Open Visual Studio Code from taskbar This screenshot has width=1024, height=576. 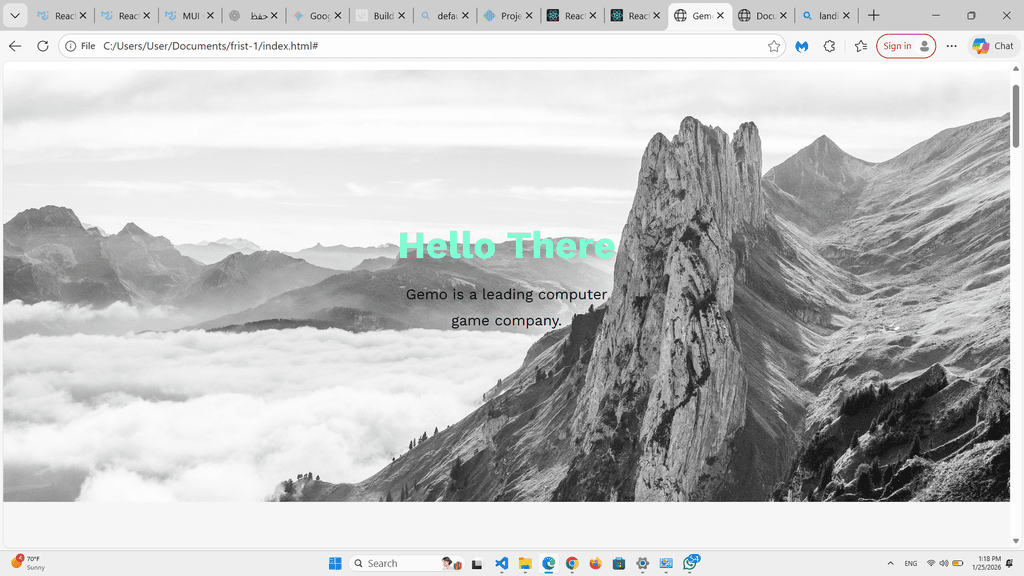tap(502, 563)
